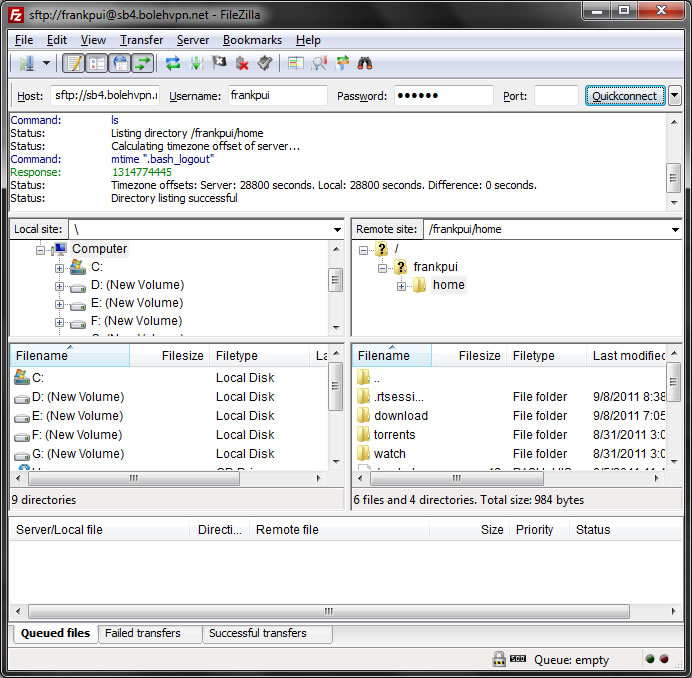Select Computer in local tree
692x678 pixels.
pyautogui.click(x=99, y=249)
